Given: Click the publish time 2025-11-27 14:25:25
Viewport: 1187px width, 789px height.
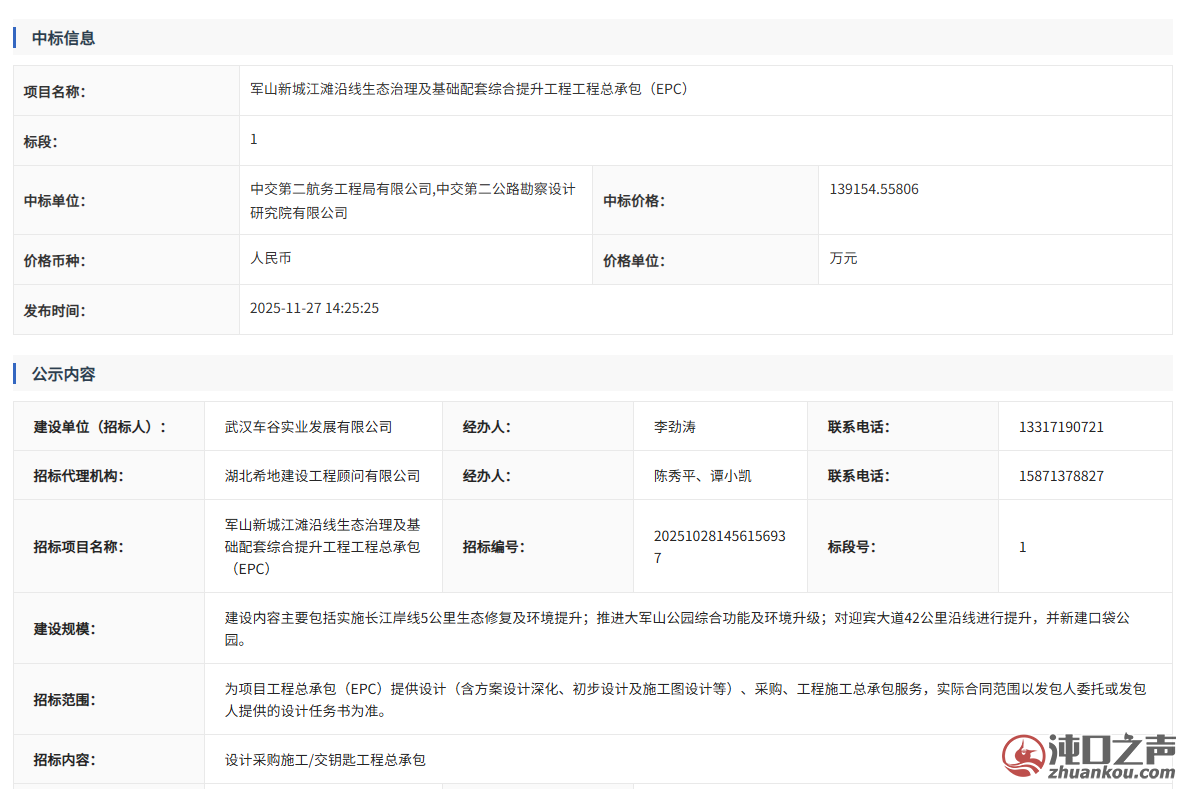Looking at the screenshot, I should point(314,308).
